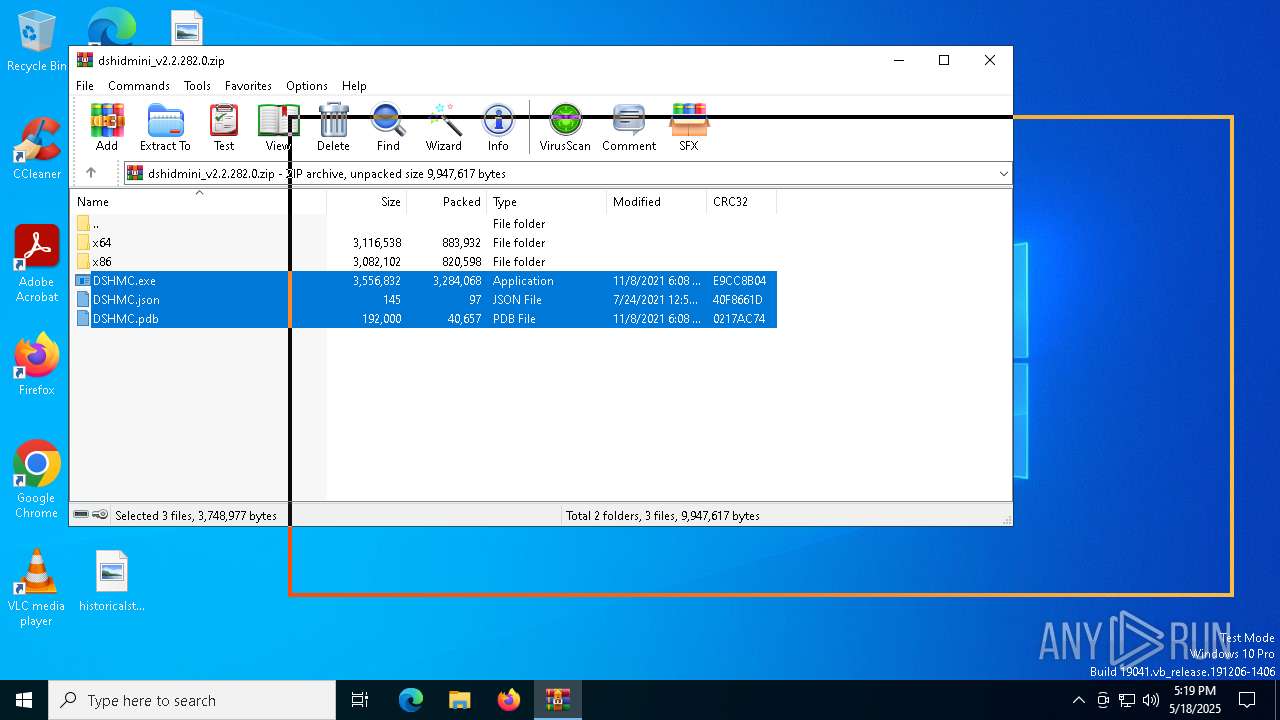Screen dimensions: 1280x720
Task: Go up one folder level arrow
Action: 91,173
